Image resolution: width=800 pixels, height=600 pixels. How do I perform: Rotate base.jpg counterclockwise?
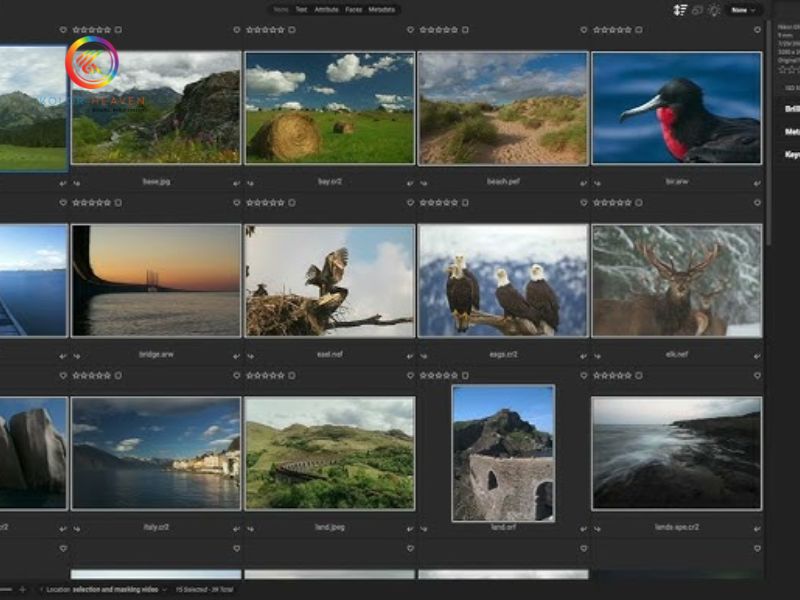(77, 183)
